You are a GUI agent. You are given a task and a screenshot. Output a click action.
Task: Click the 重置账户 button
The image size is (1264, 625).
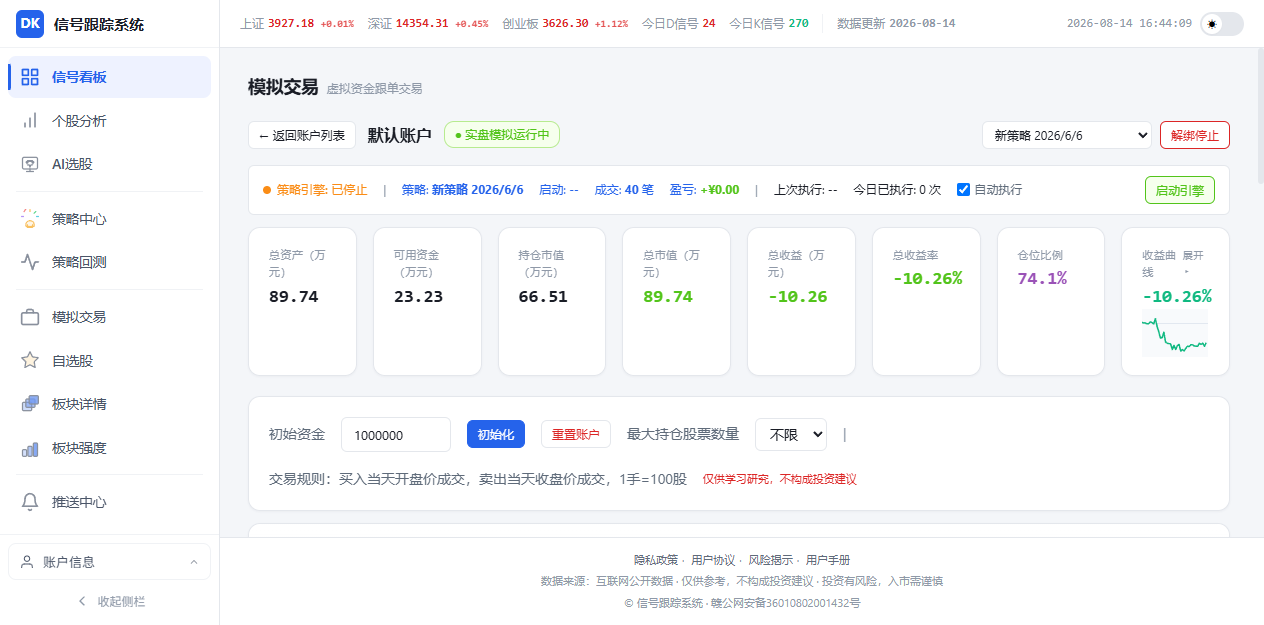576,434
